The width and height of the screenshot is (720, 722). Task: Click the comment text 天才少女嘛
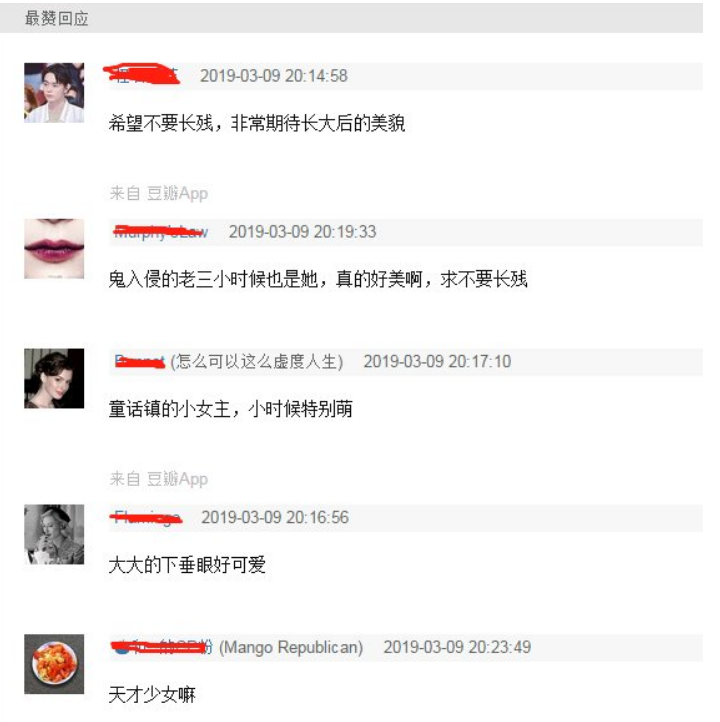tap(152, 694)
